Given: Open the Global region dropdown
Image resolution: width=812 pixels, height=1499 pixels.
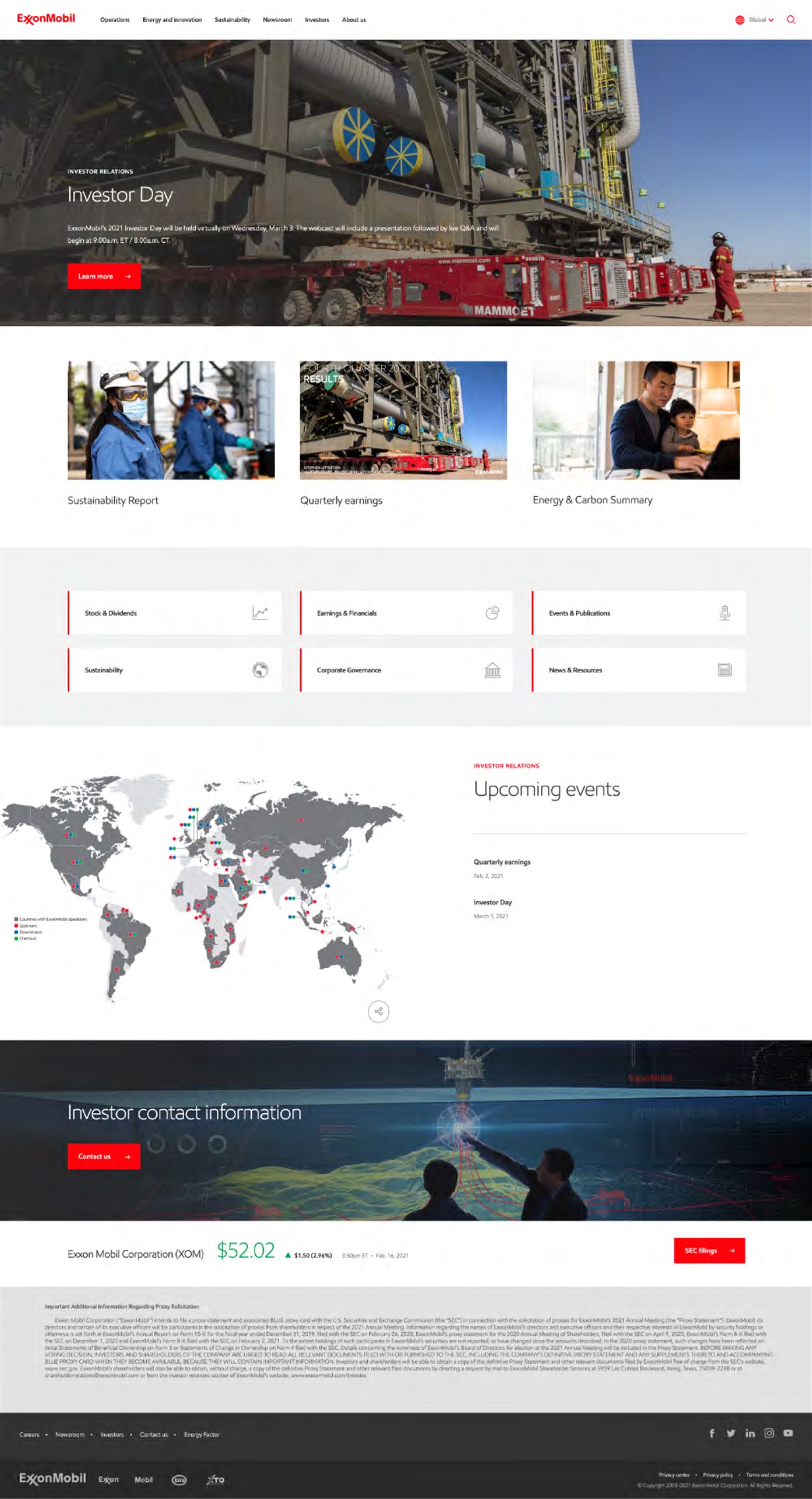Looking at the screenshot, I should 755,20.
